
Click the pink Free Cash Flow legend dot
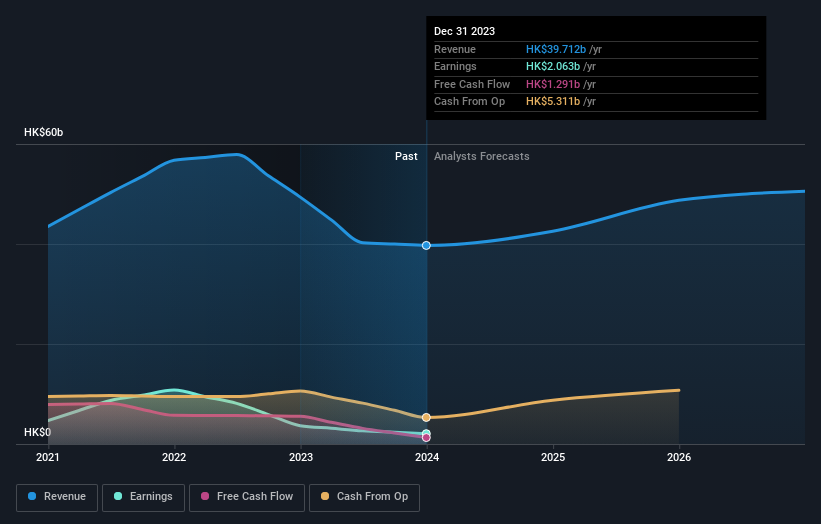pos(205,496)
